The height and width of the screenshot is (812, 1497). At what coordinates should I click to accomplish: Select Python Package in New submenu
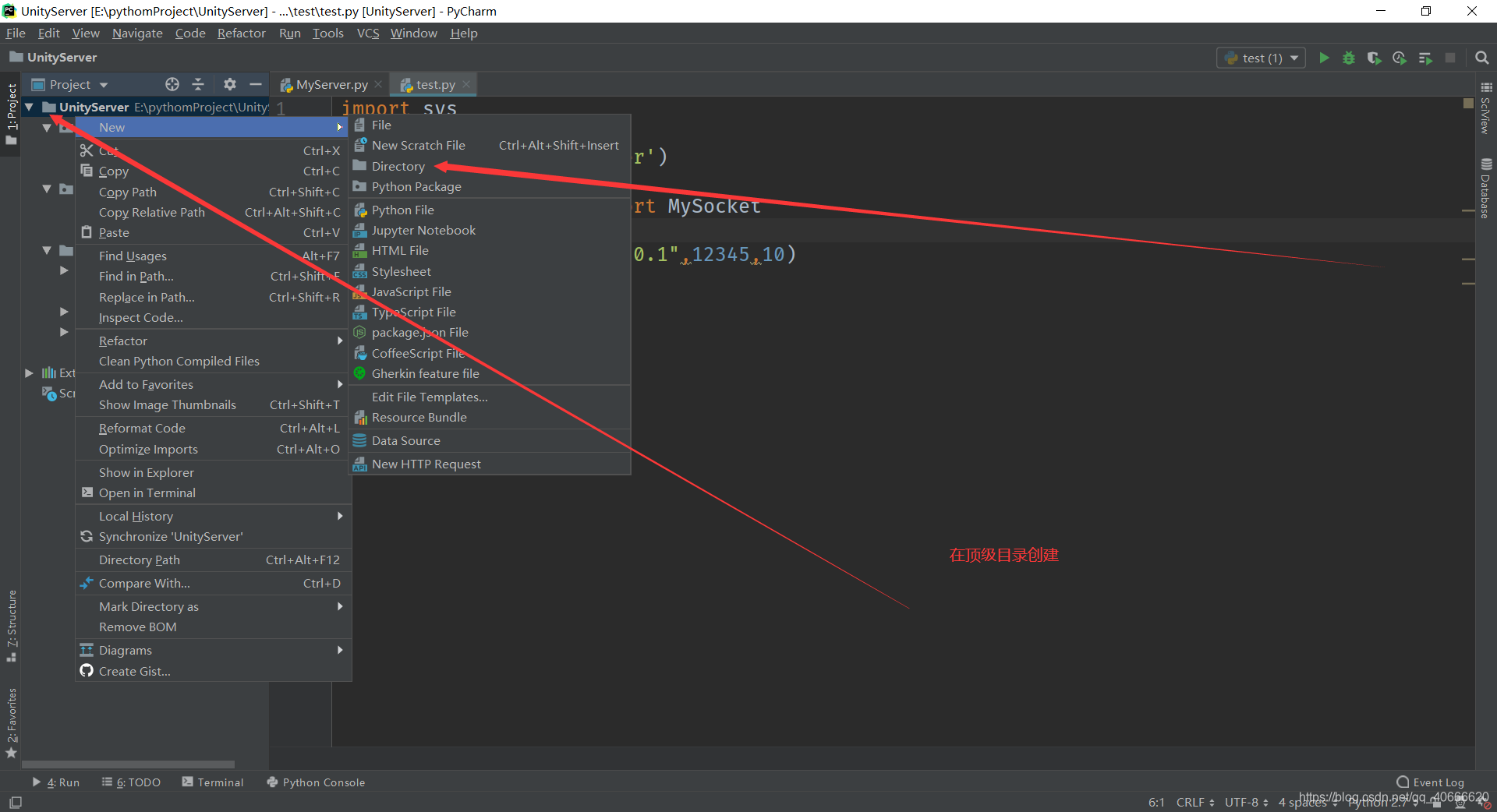click(490, 186)
